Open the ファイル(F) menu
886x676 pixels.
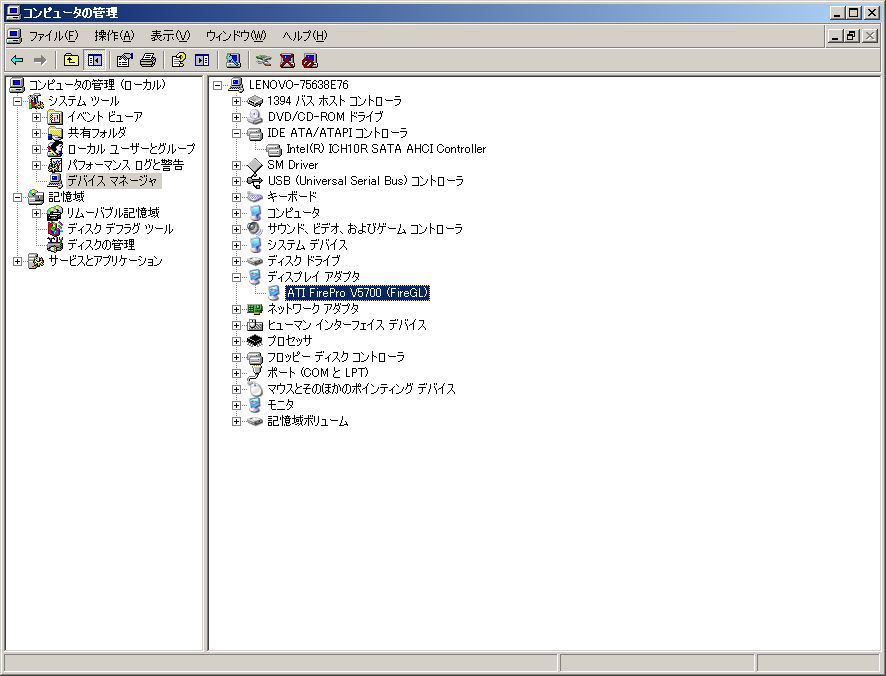click(x=54, y=36)
